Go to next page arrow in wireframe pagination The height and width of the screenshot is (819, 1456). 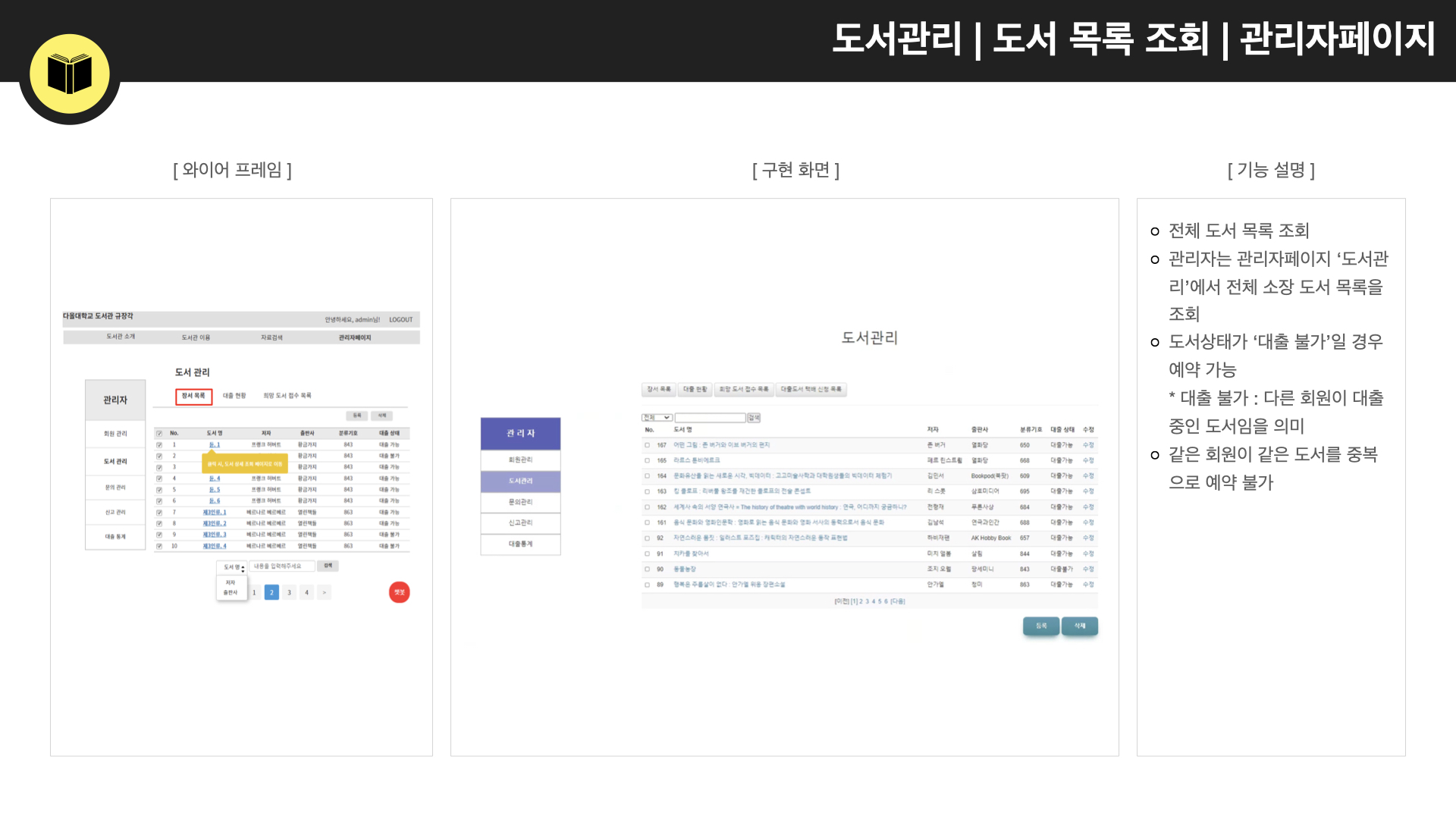tap(324, 592)
